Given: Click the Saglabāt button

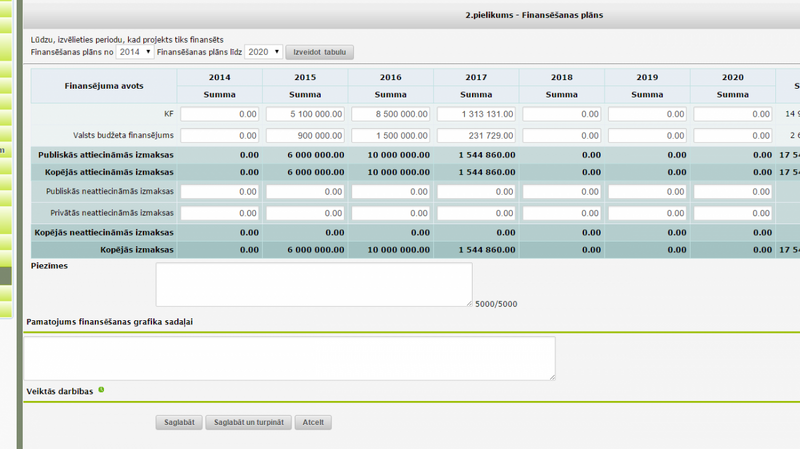Looking at the screenshot, I should click(x=179, y=422).
